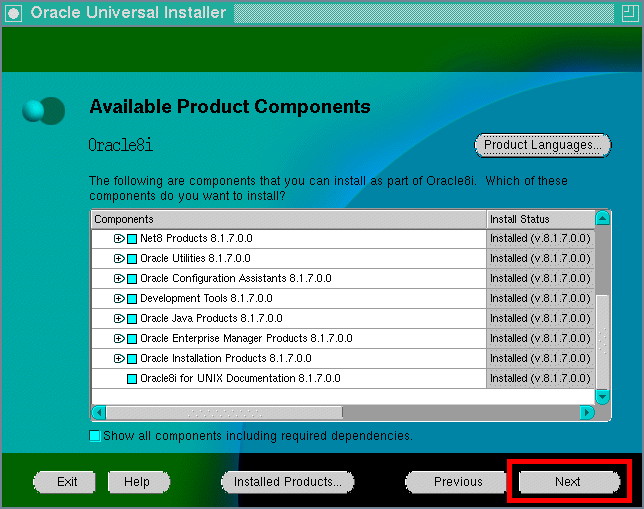Expand the Oracle Java Products node

(119, 319)
